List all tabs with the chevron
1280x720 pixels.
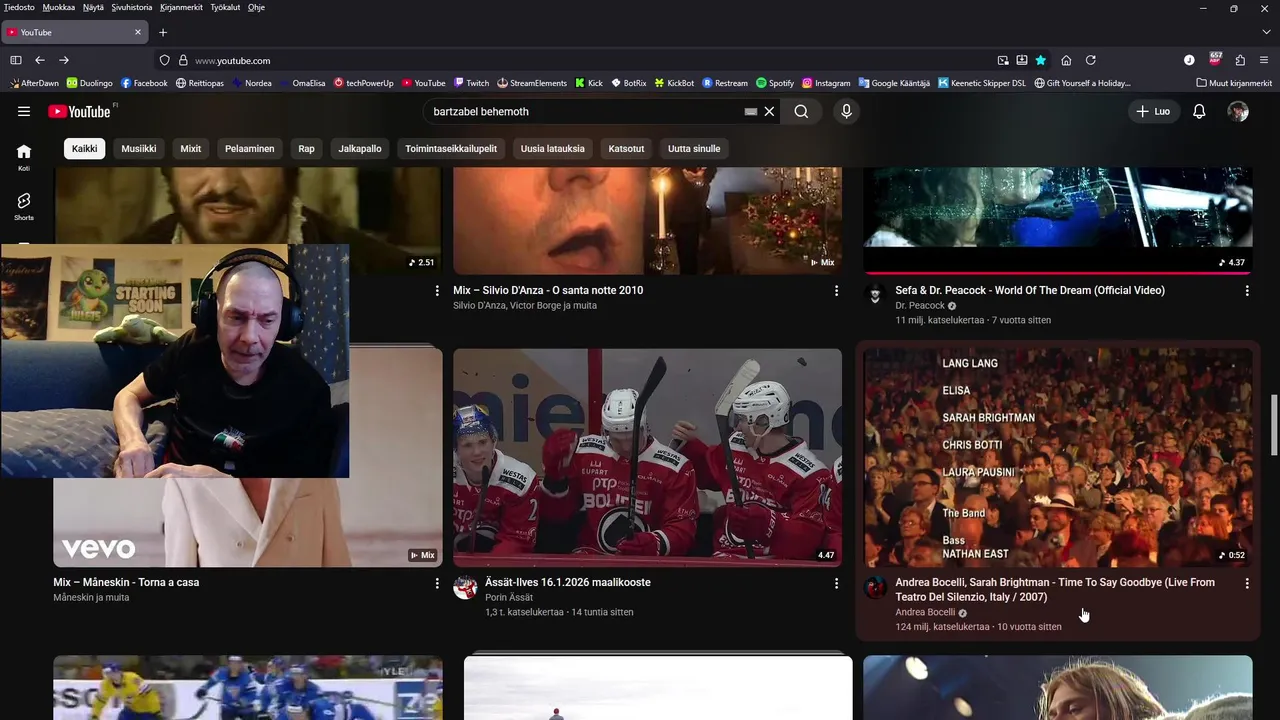(1266, 32)
